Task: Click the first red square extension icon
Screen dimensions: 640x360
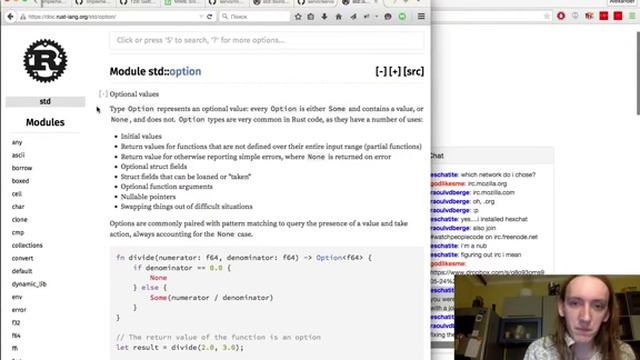Action: (604, 16)
